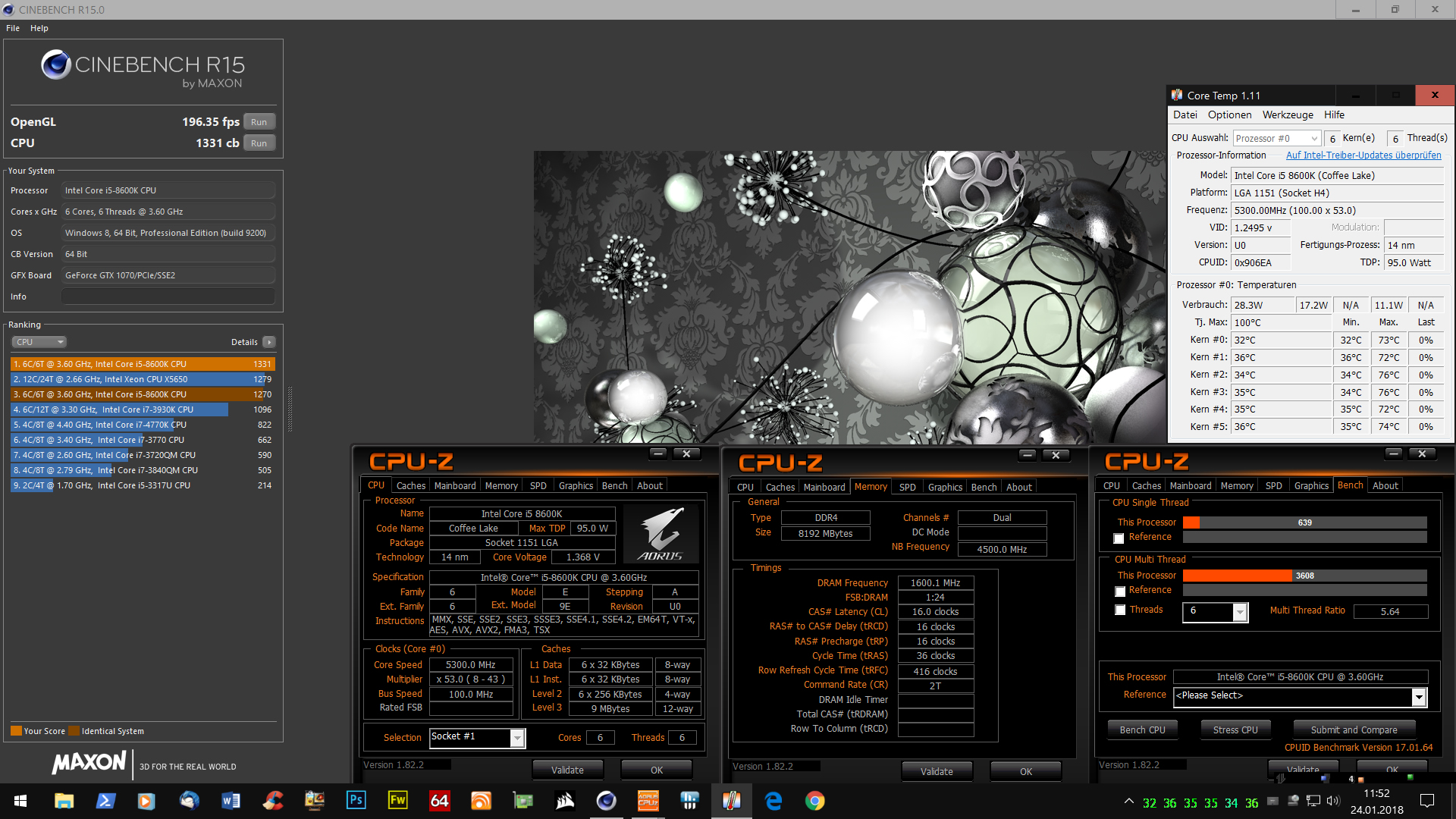Viewport: 1456px width, 819px height.
Task: Select the Intel Xeon X5650 ranking row
Action: pos(142,379)
